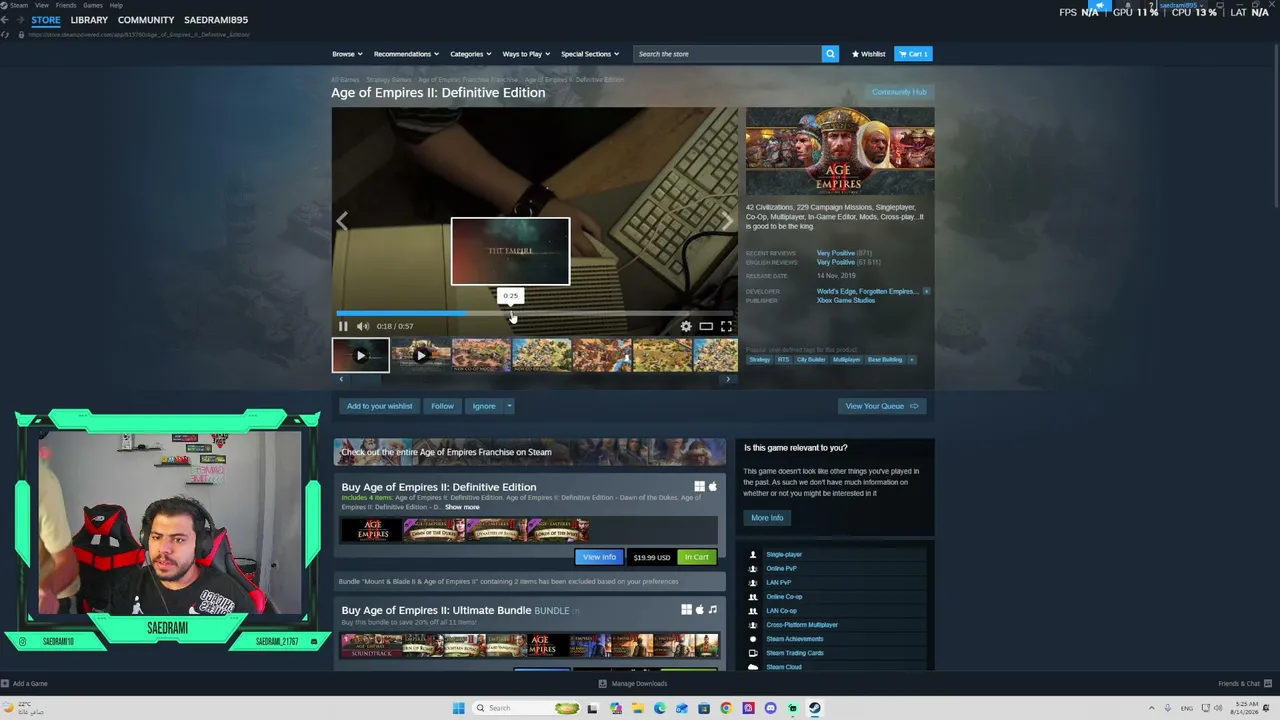Screen dimensions: 1280x720
Task: Open Manage Downloads
Action: pos(633,684)
